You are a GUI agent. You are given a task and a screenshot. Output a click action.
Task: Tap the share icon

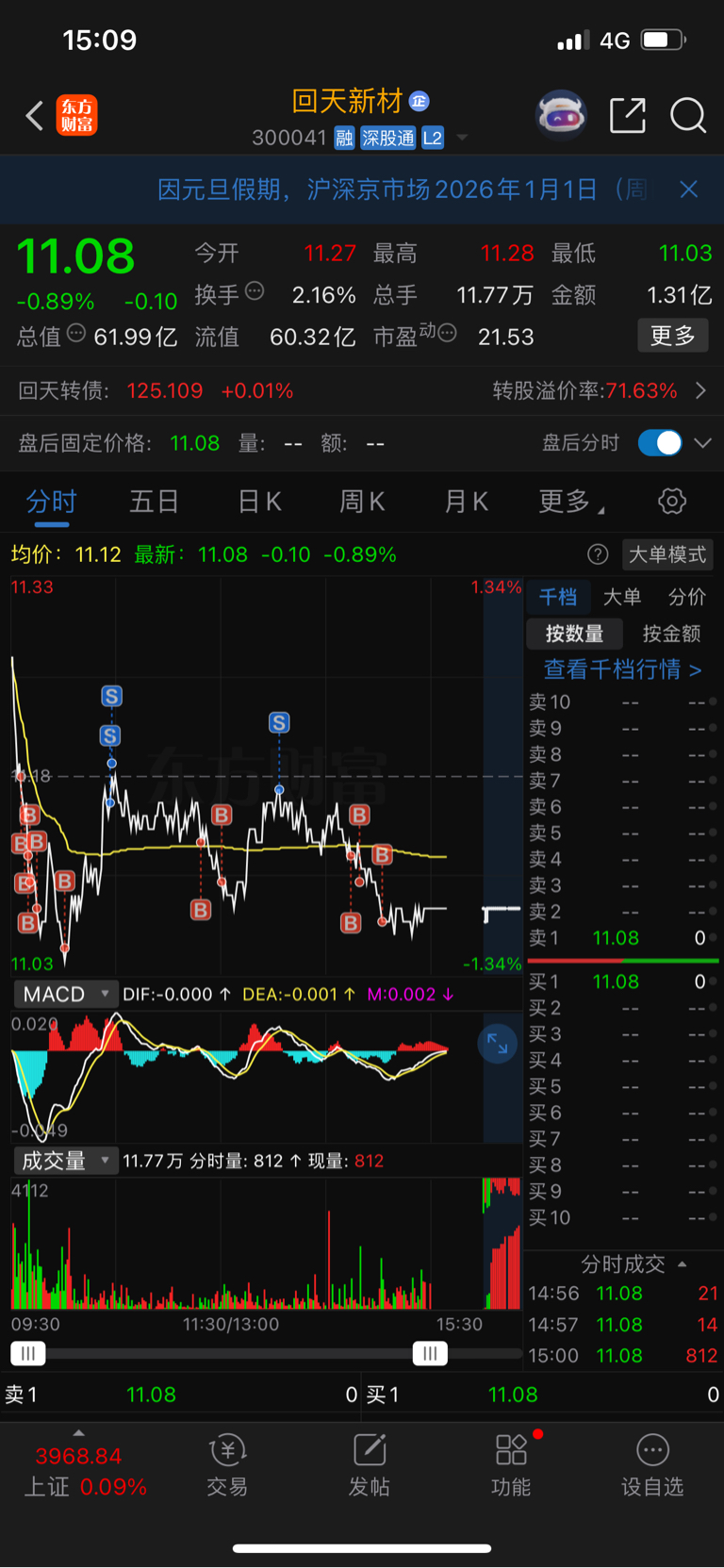pos(628,116)
